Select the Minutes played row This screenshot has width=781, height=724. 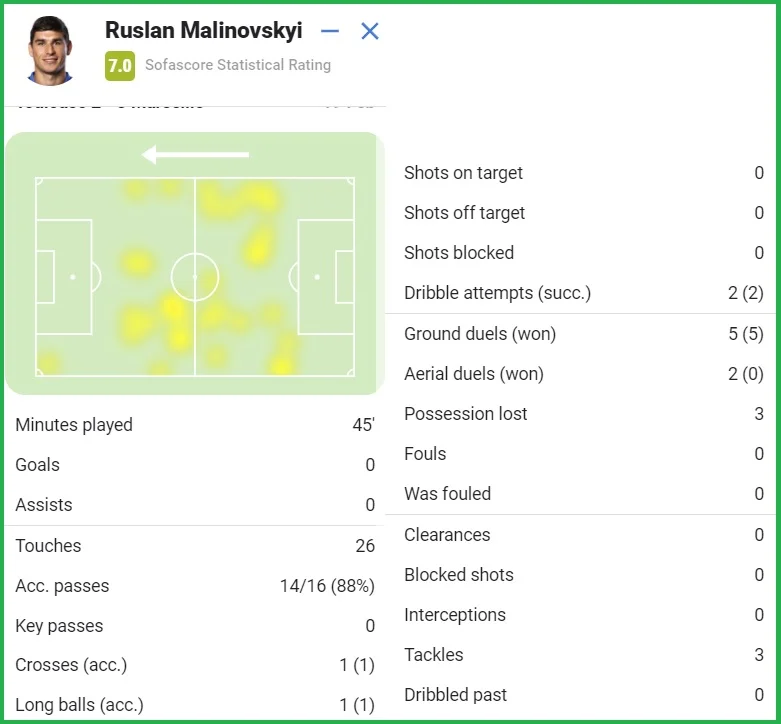(195, 425)
